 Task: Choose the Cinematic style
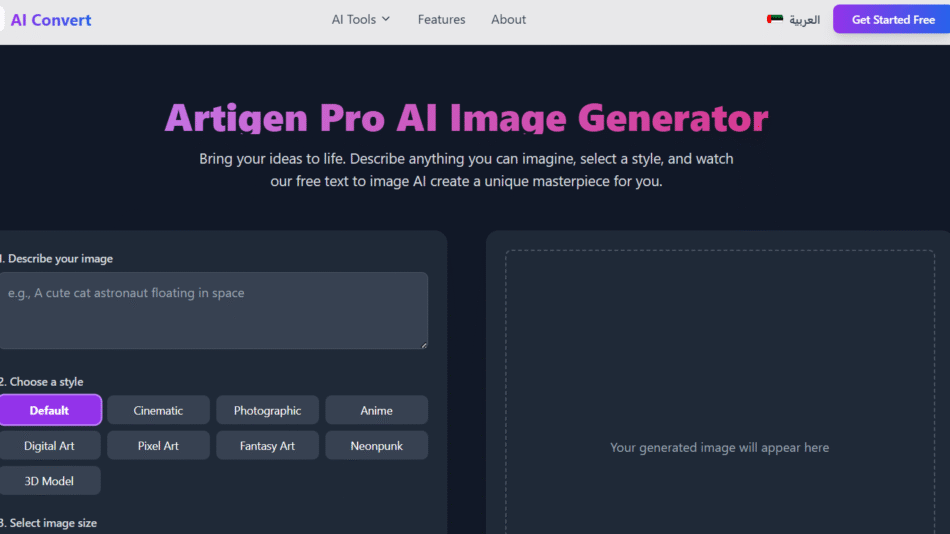(158, 410)
